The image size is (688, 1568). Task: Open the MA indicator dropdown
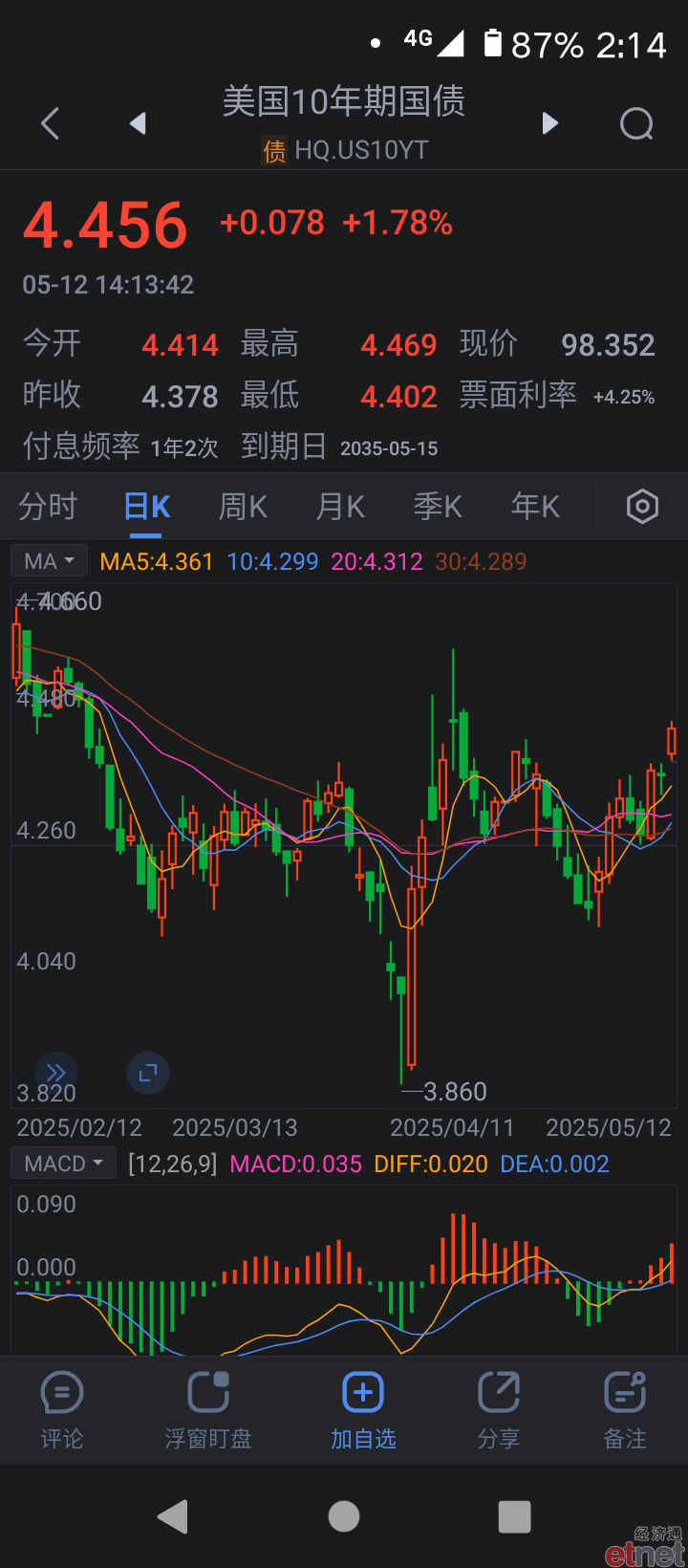[x=49, y=561]
